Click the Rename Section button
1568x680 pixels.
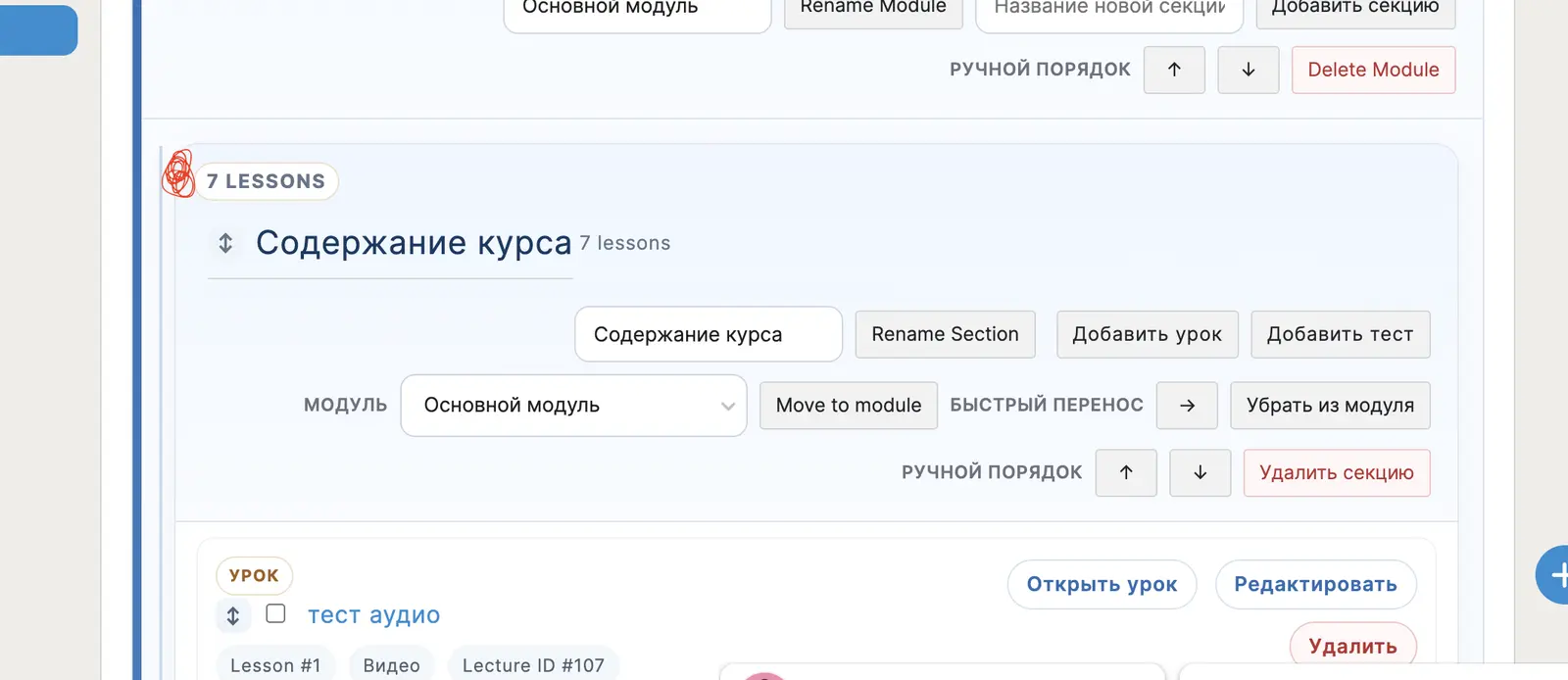(x=945, y=334)
